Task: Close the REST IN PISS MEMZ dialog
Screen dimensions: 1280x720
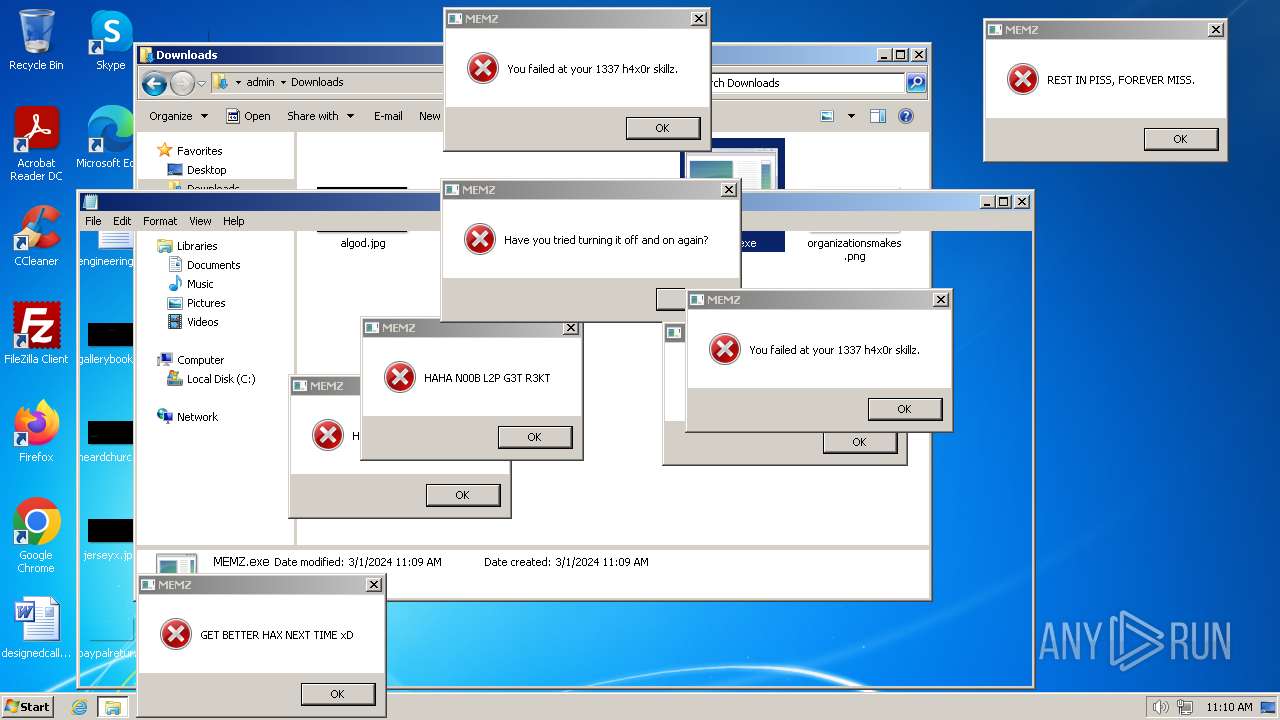Action: pyautogui.click(x=1216, y=30)
